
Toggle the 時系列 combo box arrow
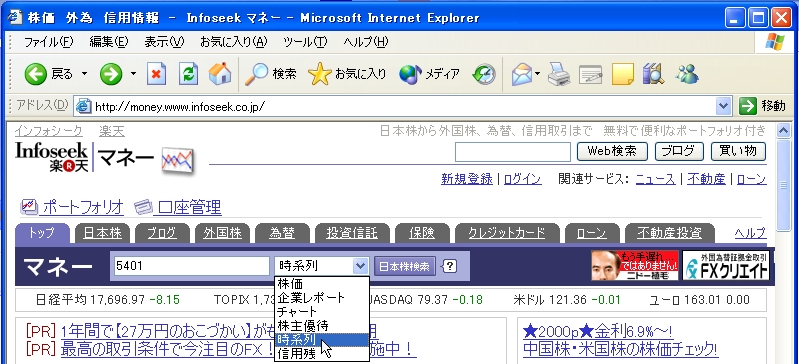[x=360, y=266]
